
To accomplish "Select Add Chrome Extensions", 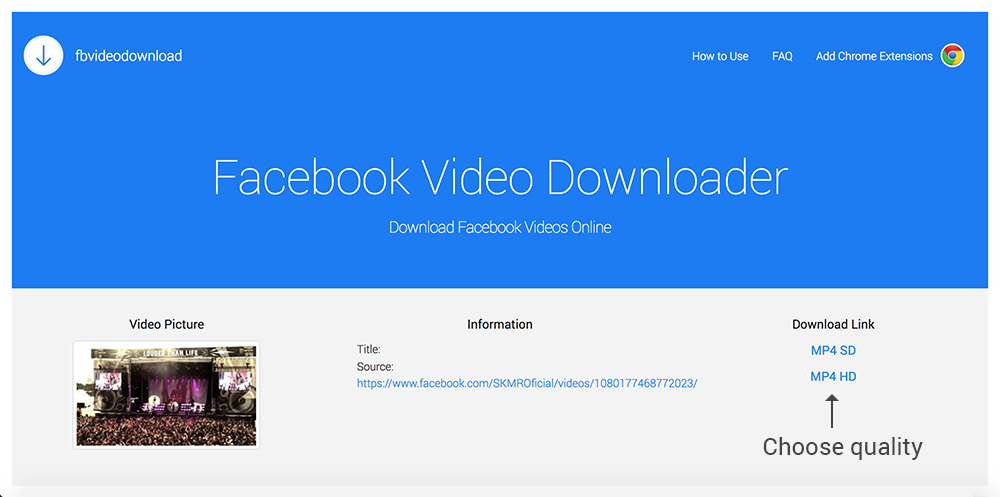I will tap(874, 56).
